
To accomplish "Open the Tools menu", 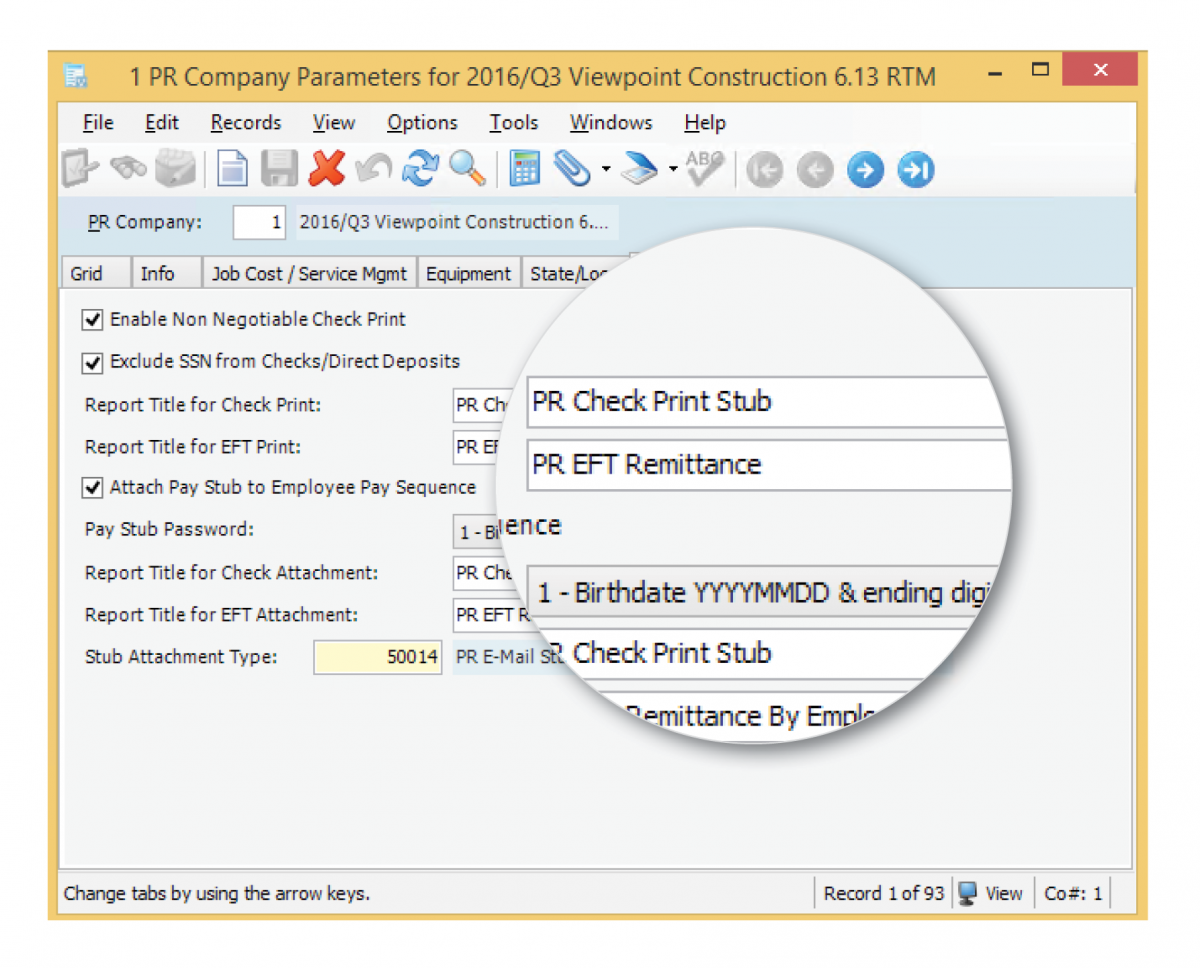I will [x=514, y=123].
